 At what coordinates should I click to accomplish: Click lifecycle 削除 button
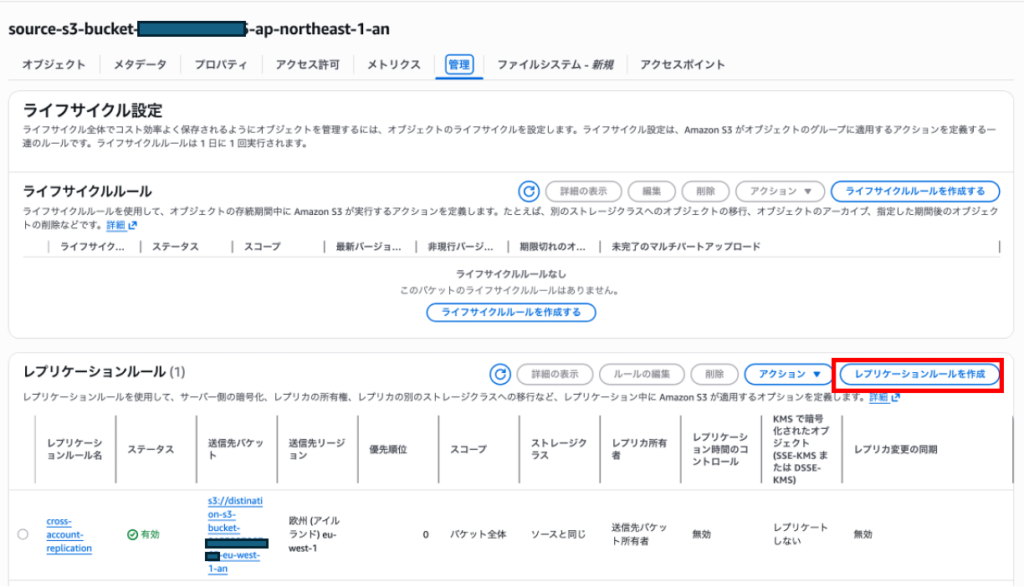pos(705,191)
